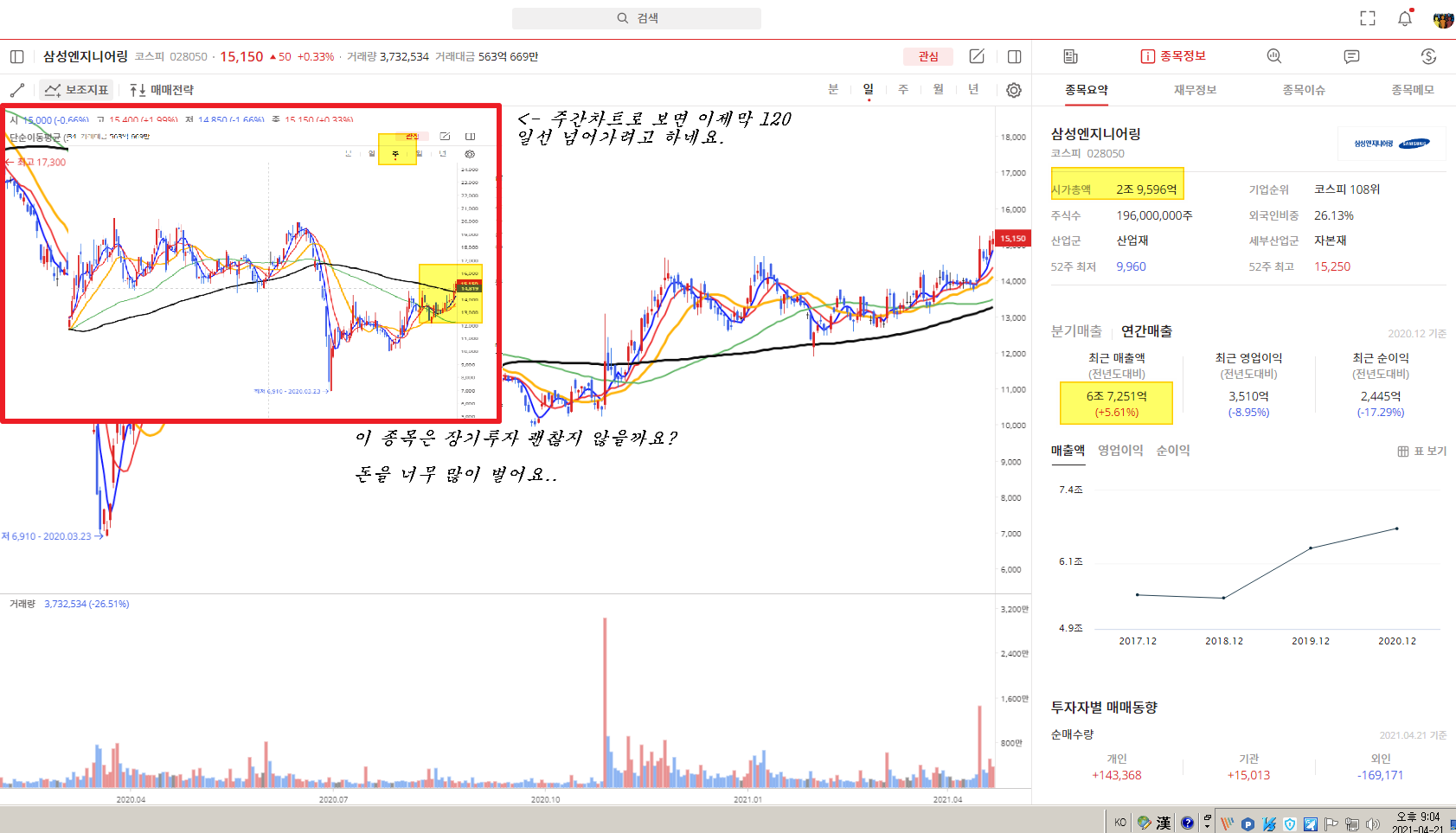Open the taskbar clock showing 오후 9:04
Viewport: 1456px width, 833px height.
(x=1417, y=823)
